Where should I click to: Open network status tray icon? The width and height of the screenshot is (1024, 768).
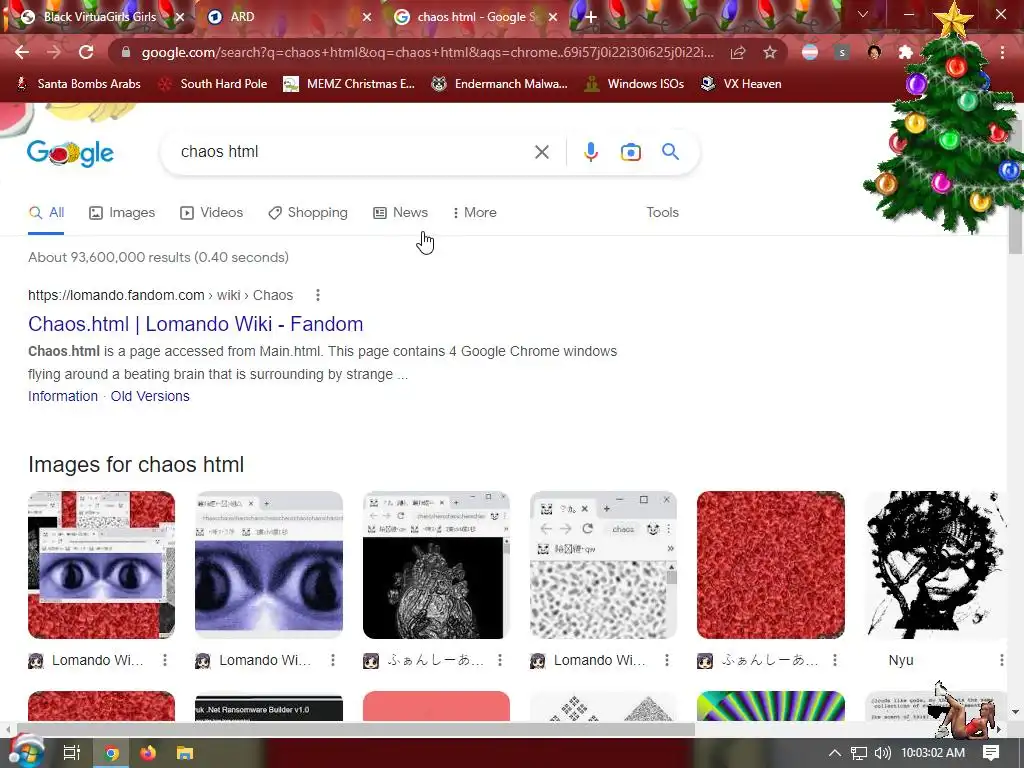pyautogui.click(x=859, y=753)
